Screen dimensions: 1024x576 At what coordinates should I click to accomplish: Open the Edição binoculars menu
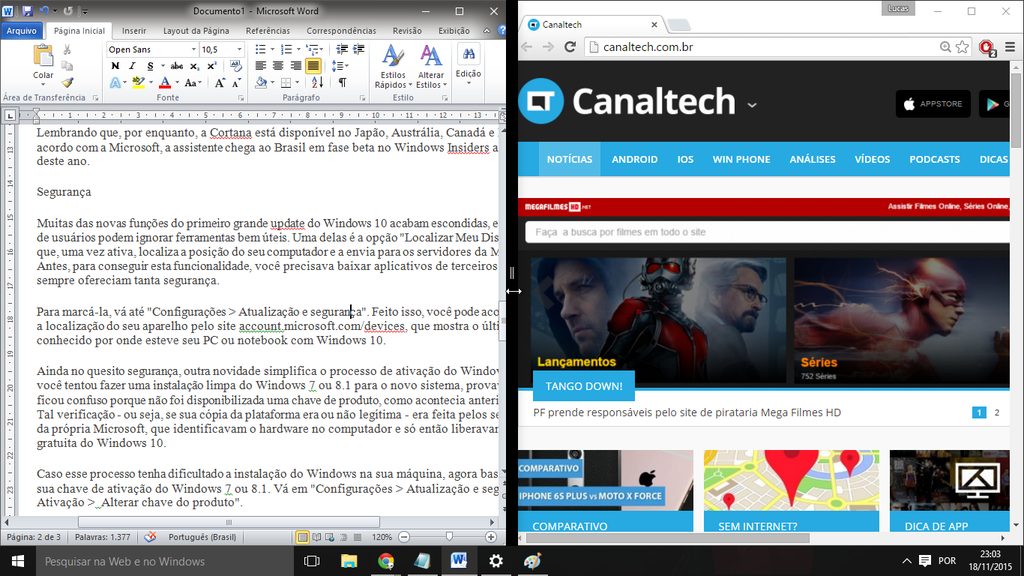[x=468, y=64]
